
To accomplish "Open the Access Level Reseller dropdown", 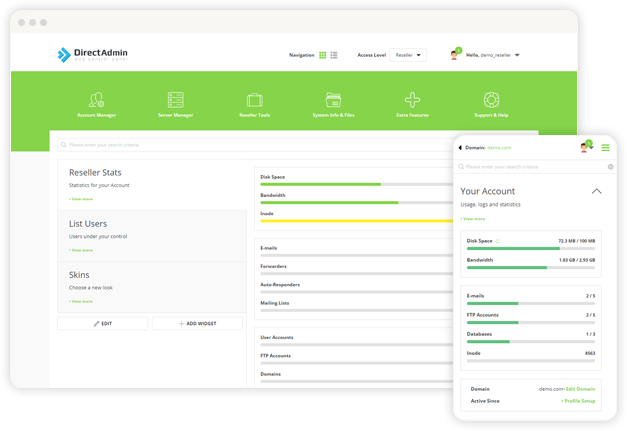I will (408, 55).
